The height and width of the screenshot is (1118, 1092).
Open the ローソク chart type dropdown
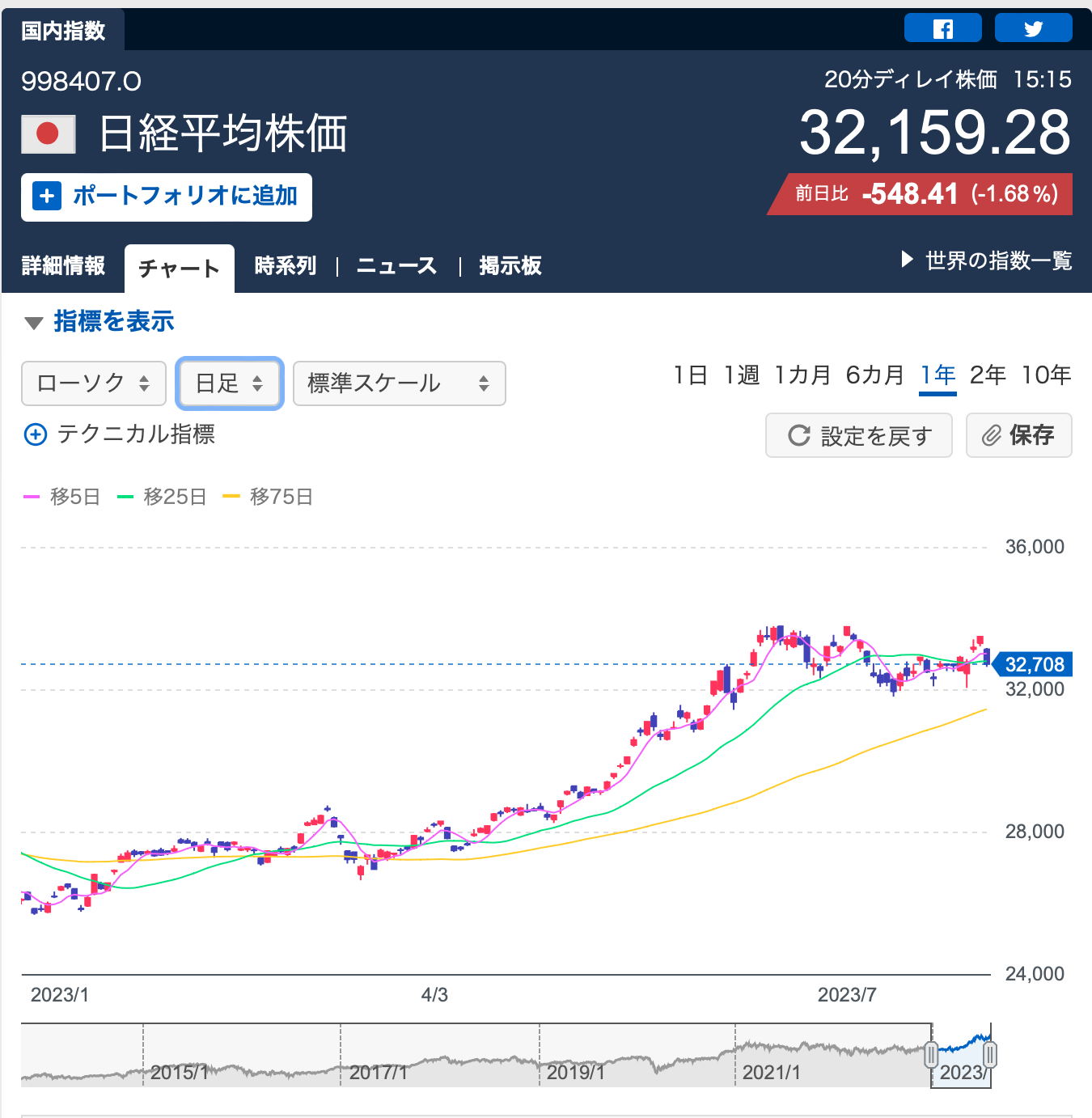(x=94, y=383)
